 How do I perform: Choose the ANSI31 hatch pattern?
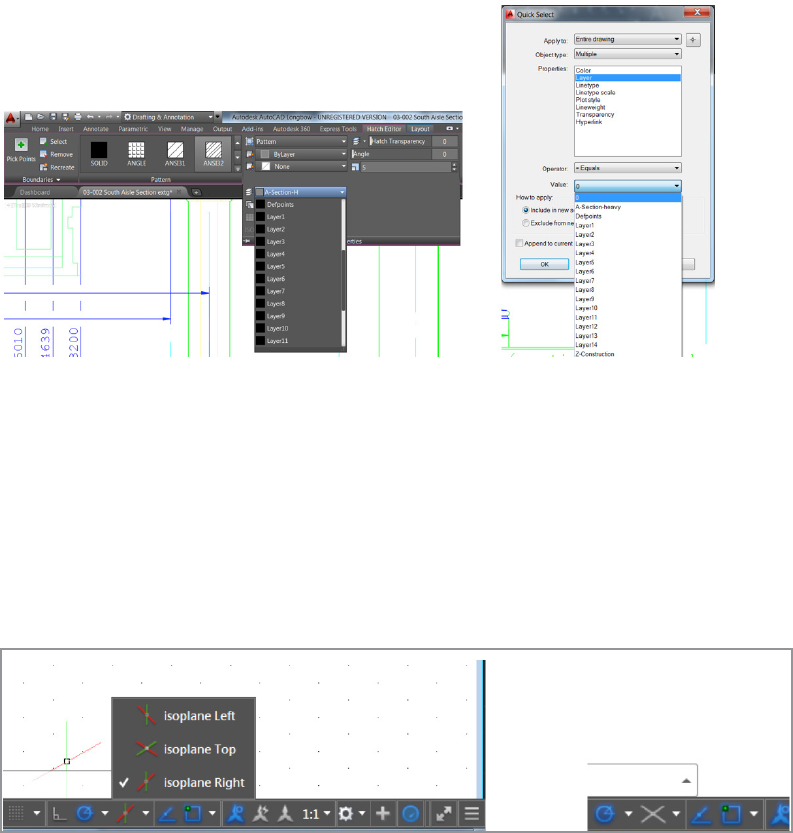tap(175, 150)
